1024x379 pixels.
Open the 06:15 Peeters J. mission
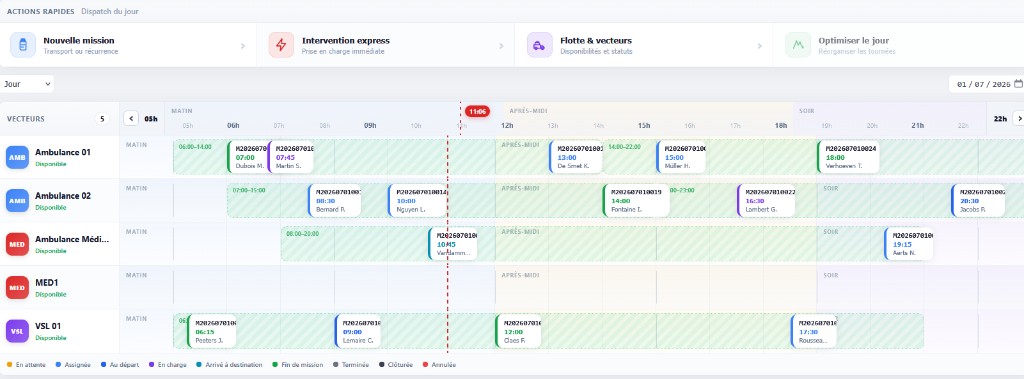212,331
